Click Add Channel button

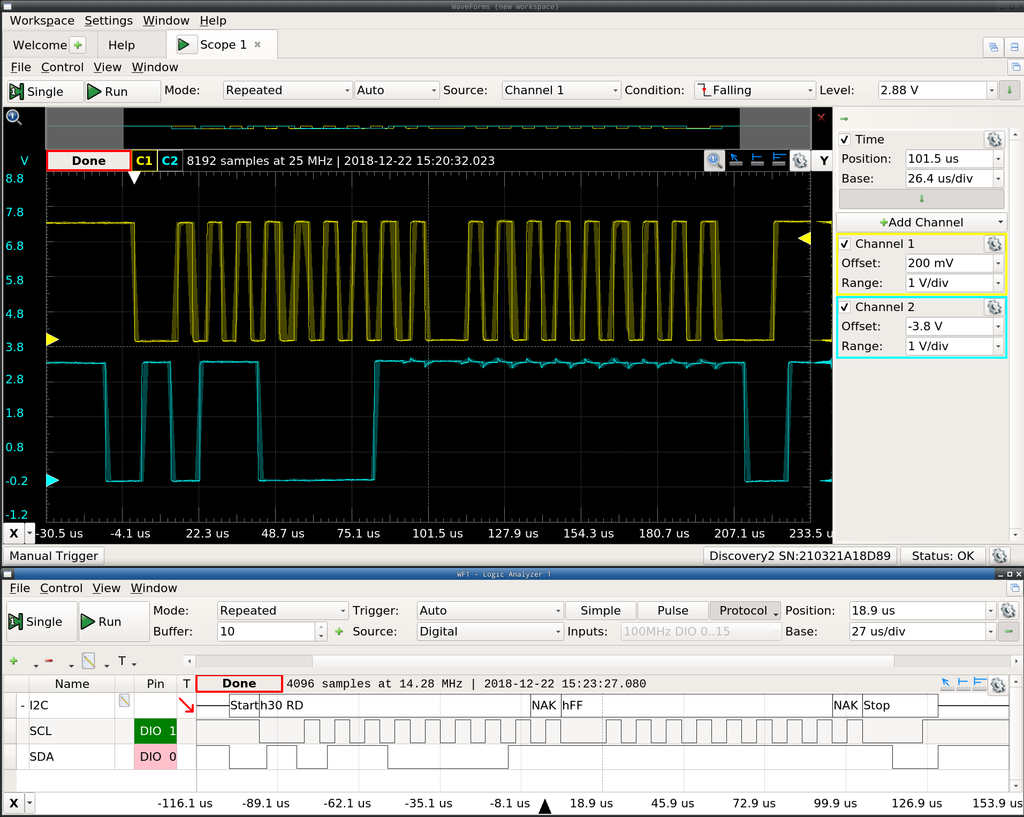[921, 222]
